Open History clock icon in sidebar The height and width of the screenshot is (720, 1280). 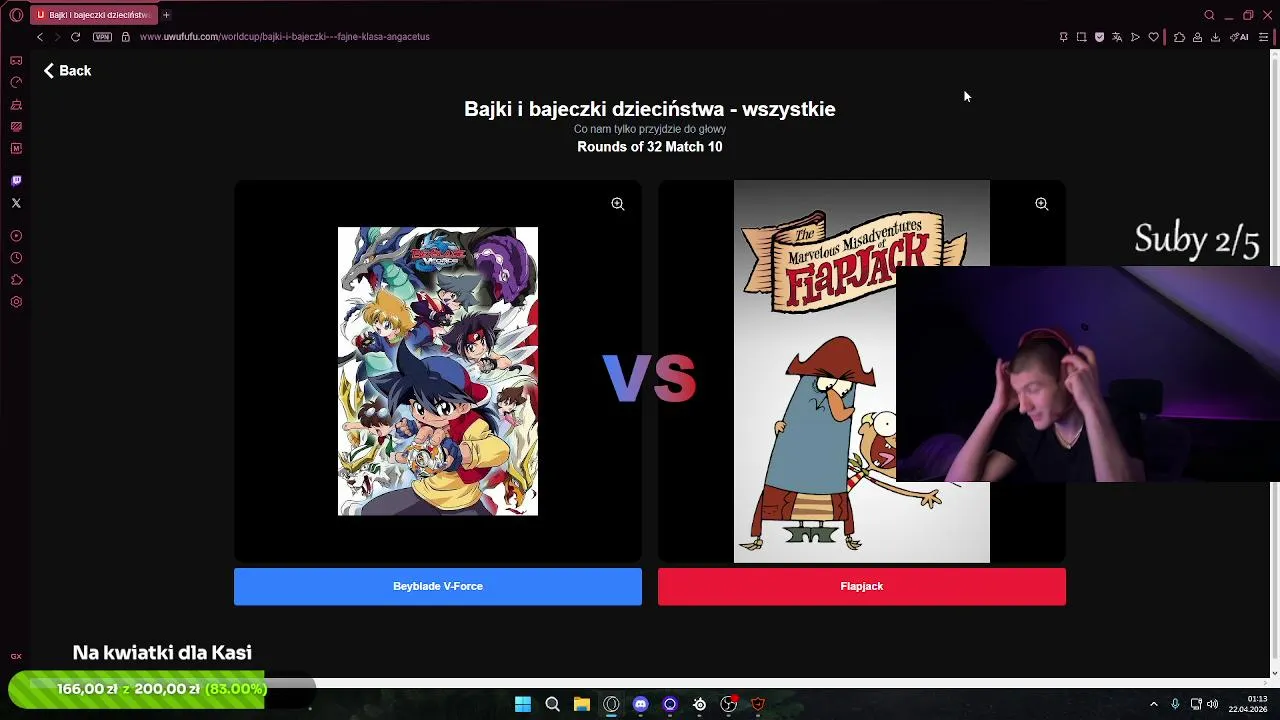(16, 258)
